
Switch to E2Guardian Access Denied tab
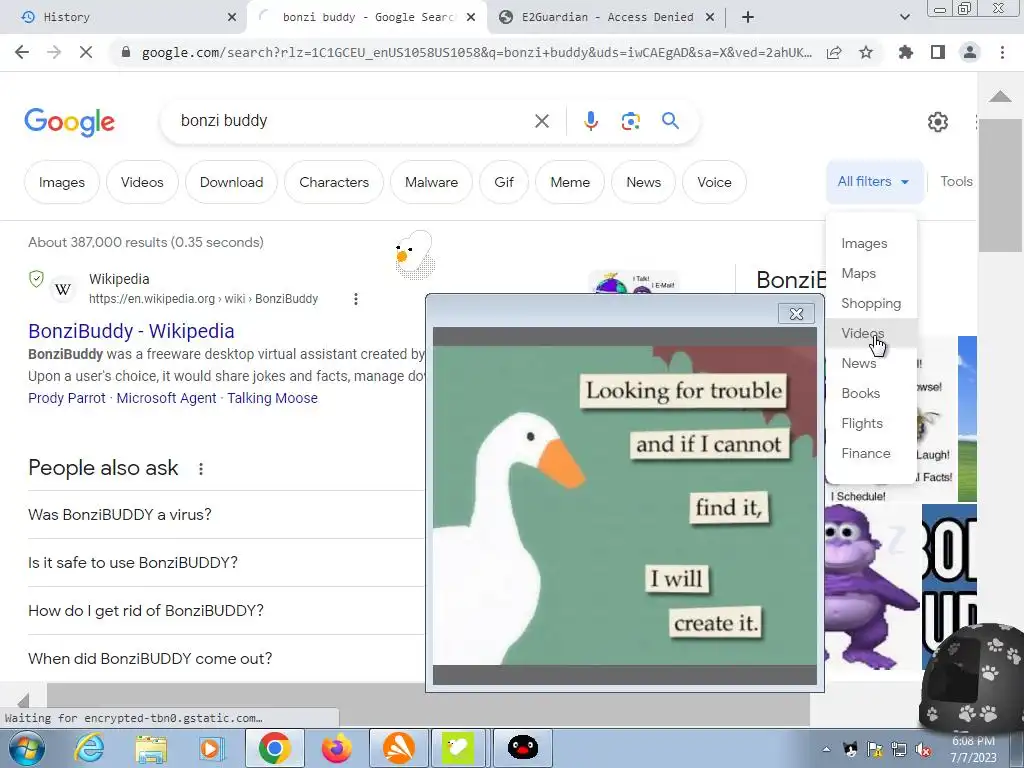pyautogui.click(x=607, y=17)
